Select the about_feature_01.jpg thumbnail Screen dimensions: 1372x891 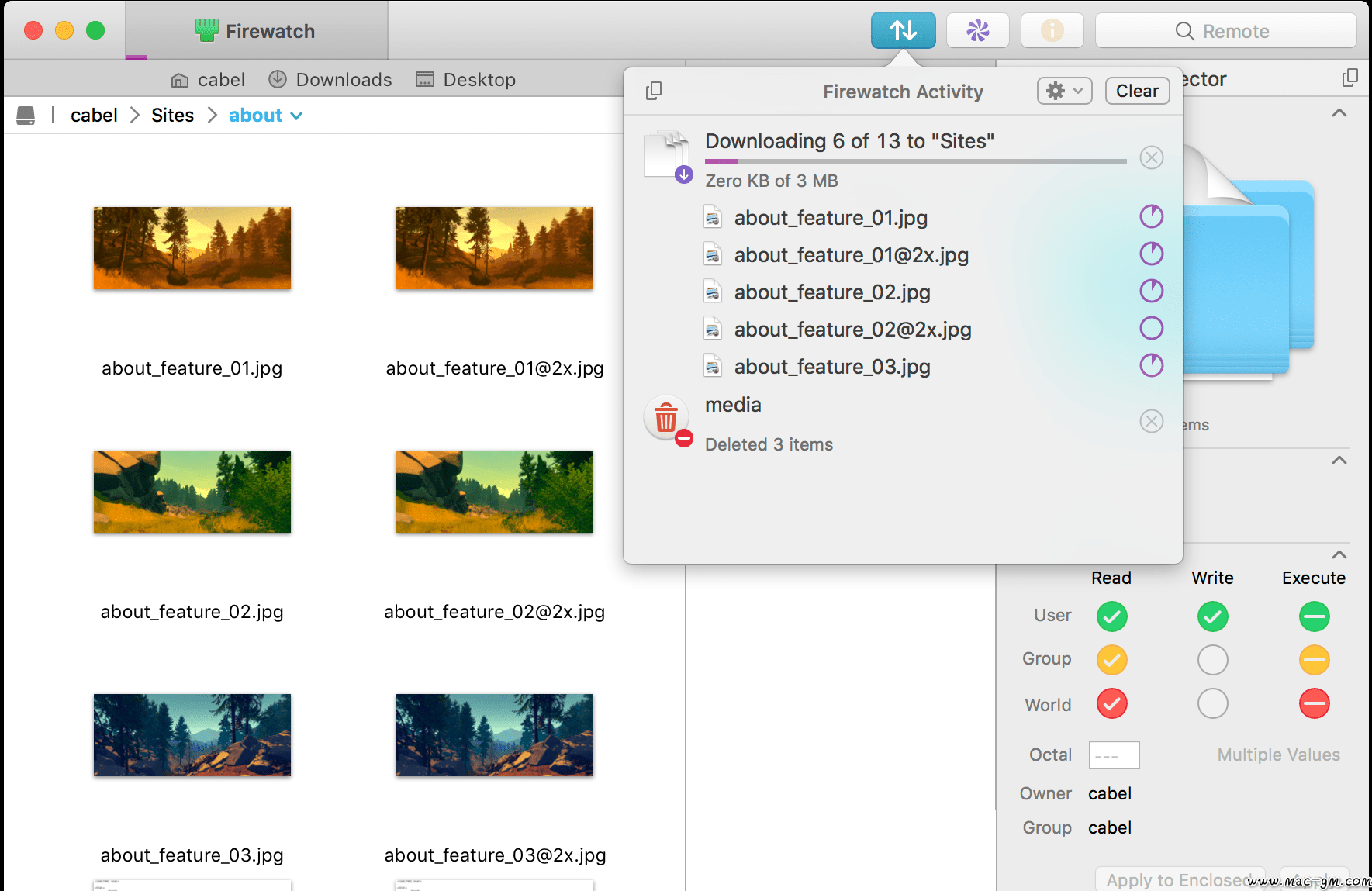[x=192, y=248]
